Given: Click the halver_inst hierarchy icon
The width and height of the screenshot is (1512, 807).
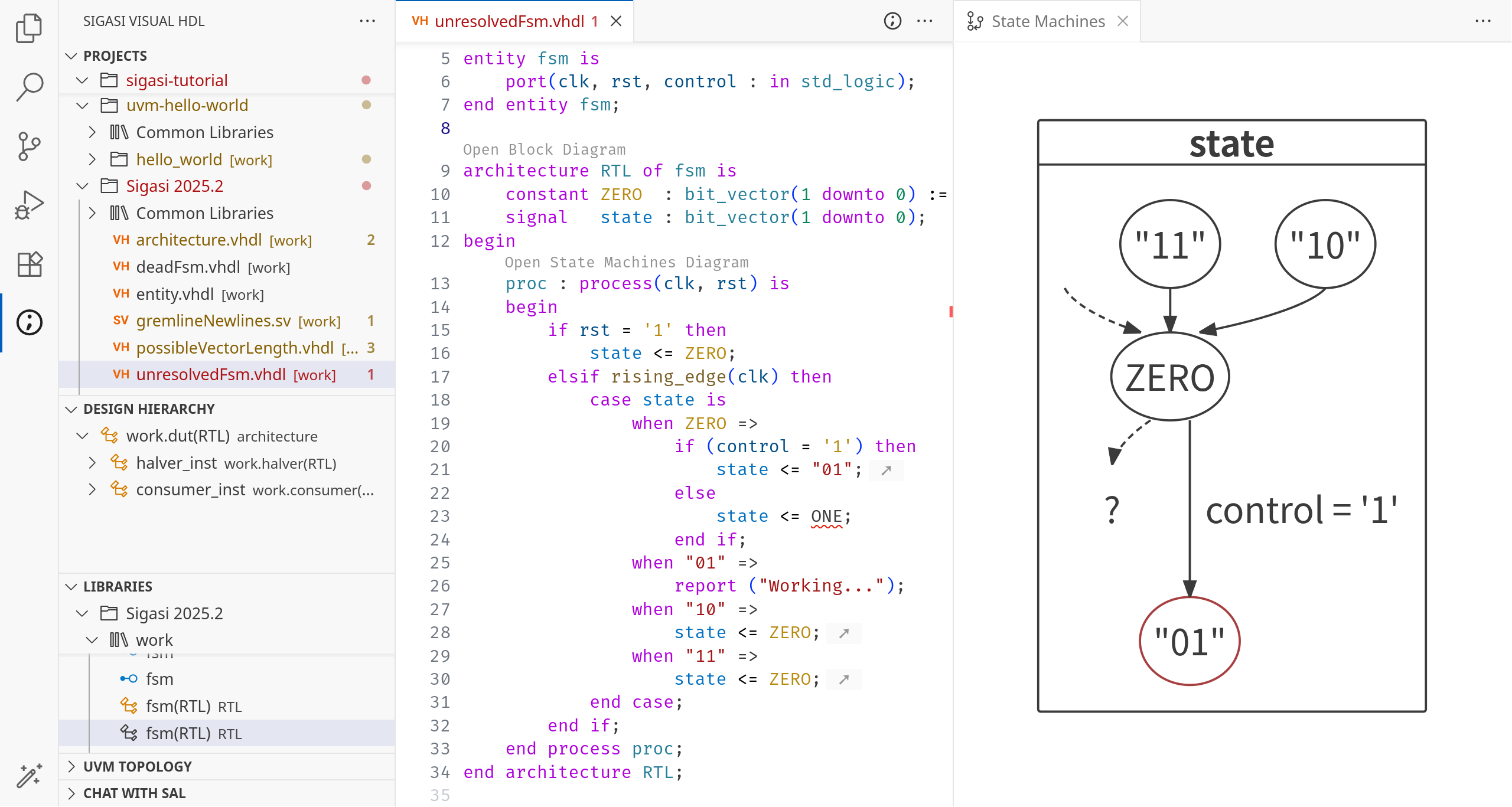Looking at the screenshot, I should click(x=119, y=463).
